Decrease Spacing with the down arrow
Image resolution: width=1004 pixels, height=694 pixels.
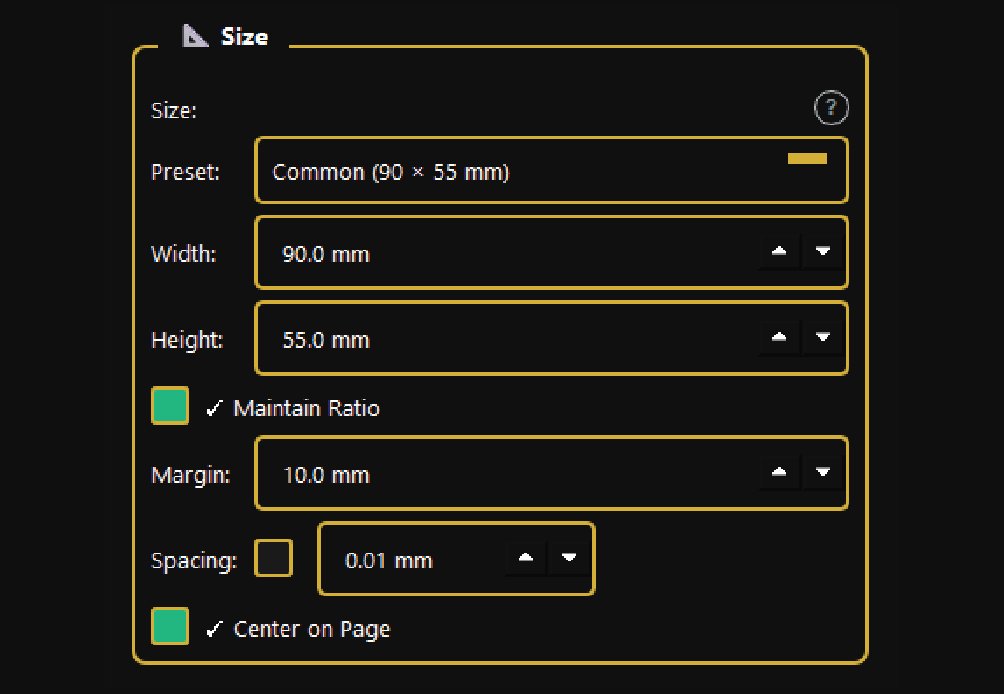tap(569, 558)
